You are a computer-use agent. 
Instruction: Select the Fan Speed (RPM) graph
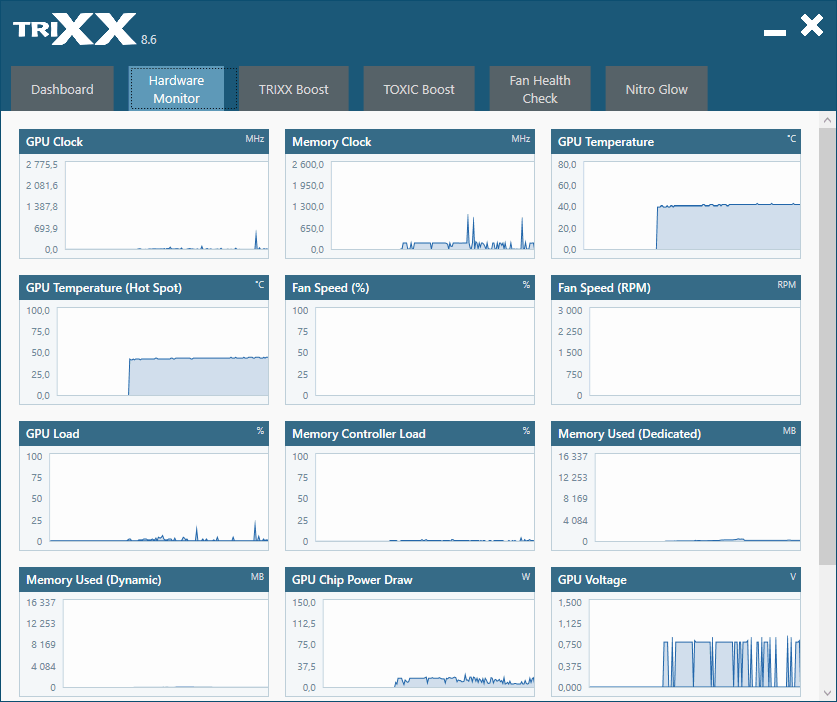tap(694, 351)
